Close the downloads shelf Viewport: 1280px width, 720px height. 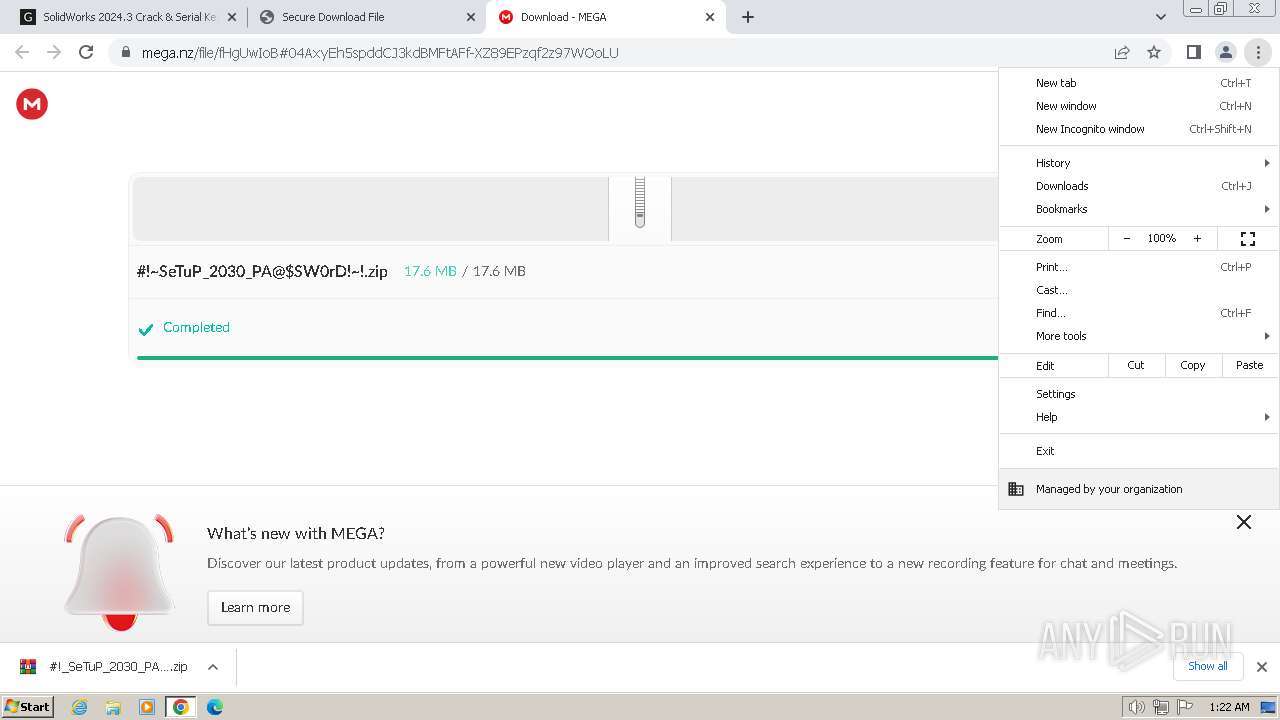1262,667
